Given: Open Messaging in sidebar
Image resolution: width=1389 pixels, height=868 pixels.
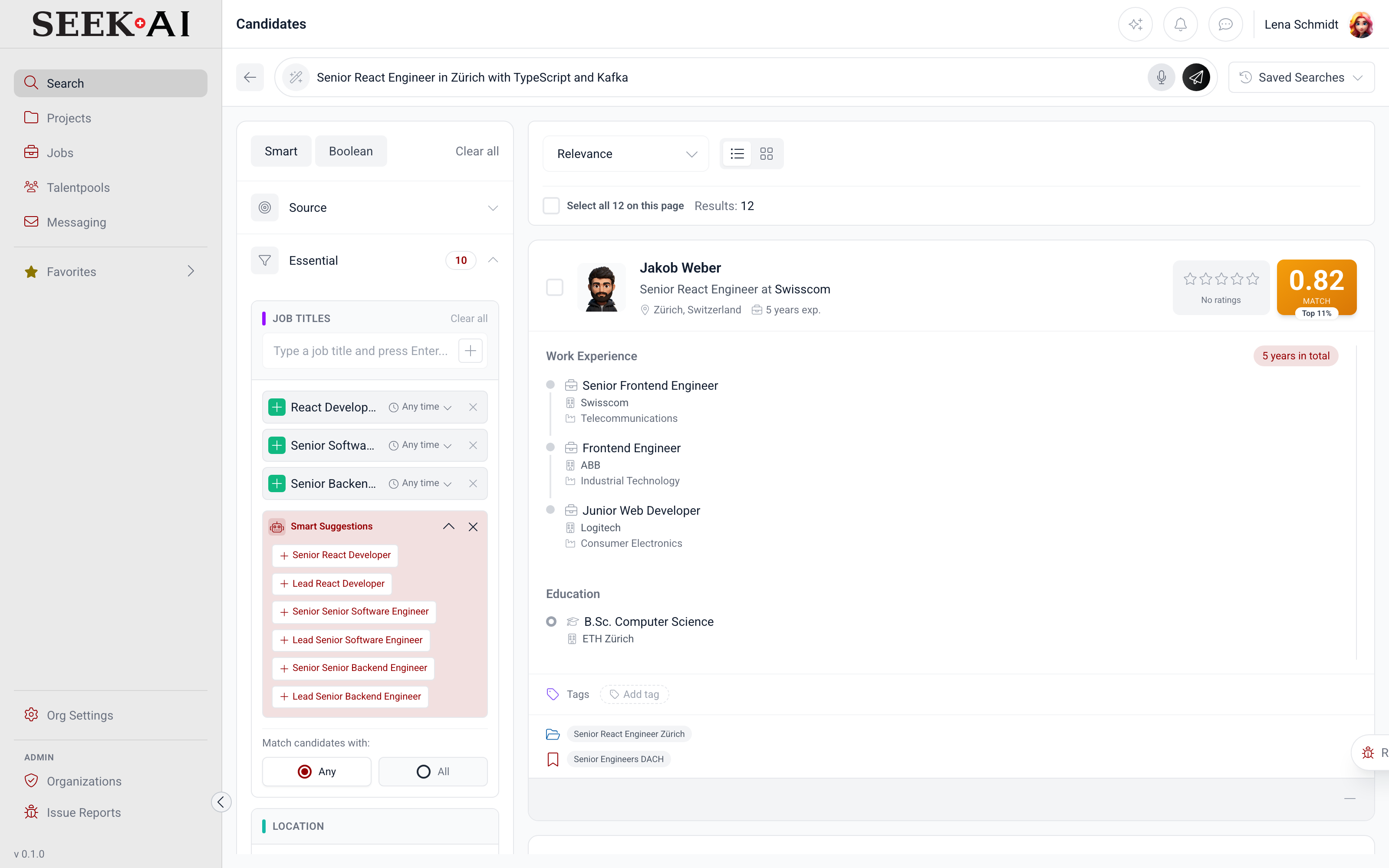Looking at the screenshot, I should click(x=110, y=222).
